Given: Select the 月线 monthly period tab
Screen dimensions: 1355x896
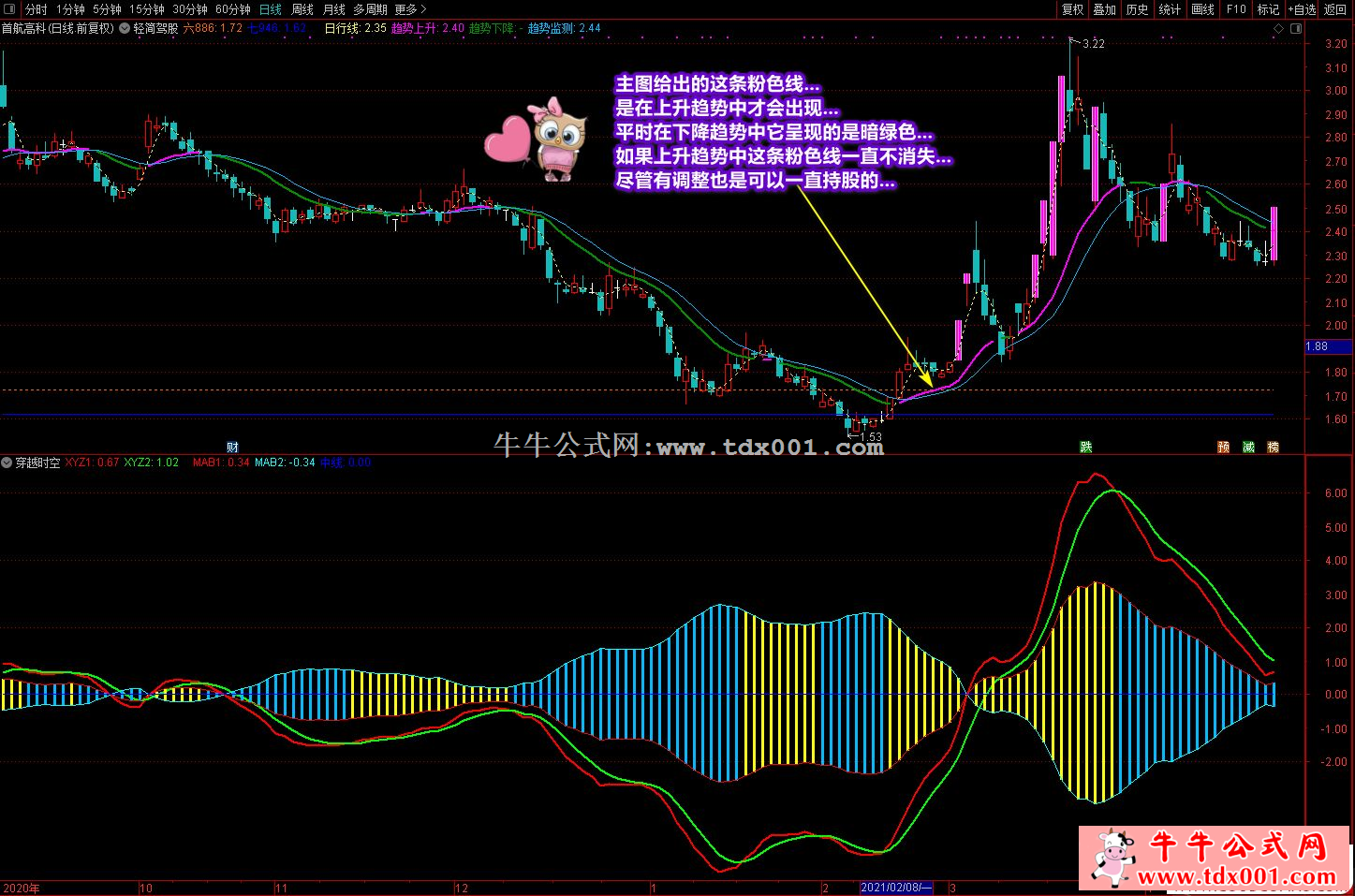Looking at the screenshot, I should 334,9.
